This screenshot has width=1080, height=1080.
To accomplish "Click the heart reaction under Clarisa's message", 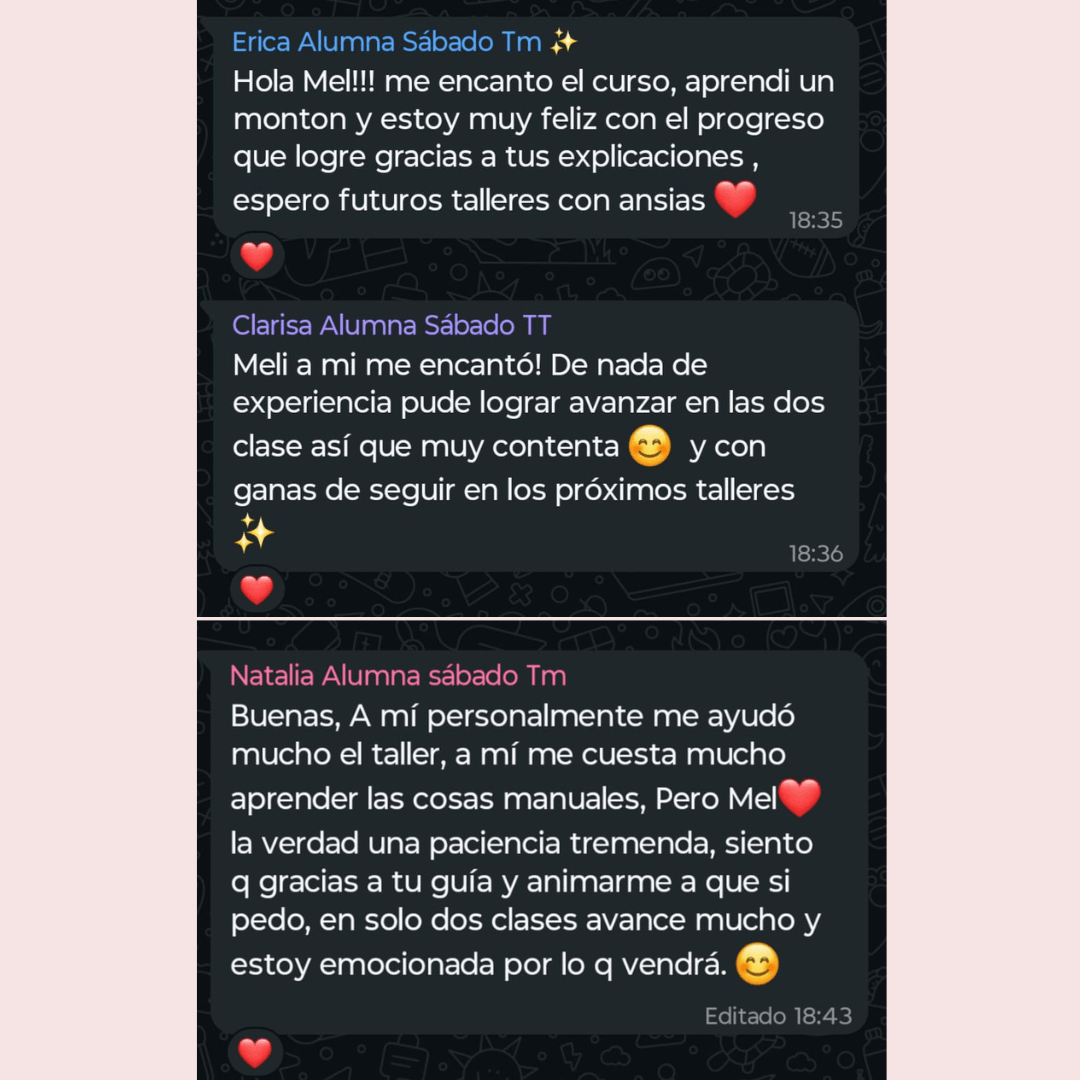I will click(x=257, y=590).
